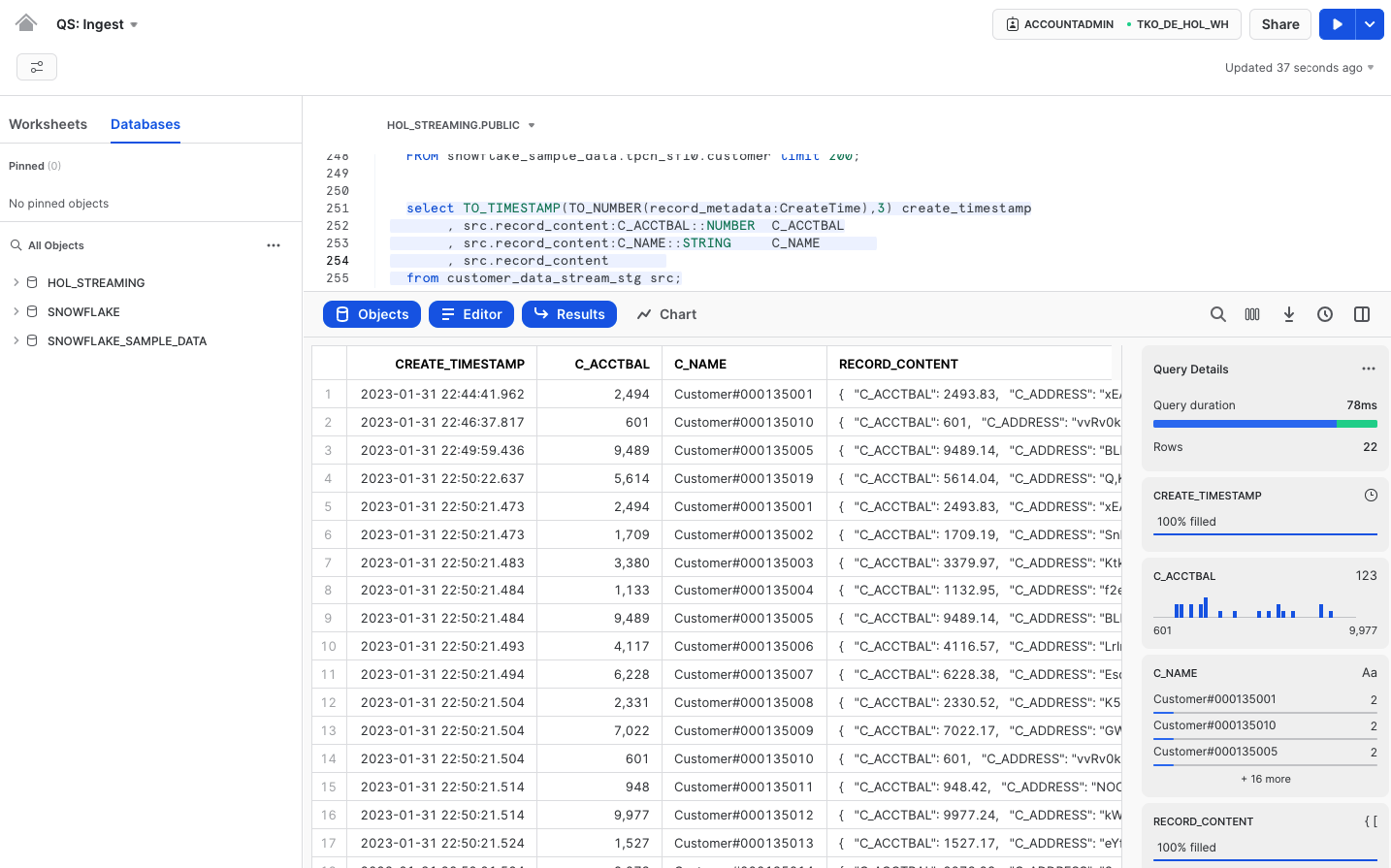The width and height of the screenshot is (1391, 868).
Task: Expand the HOL_STREAMING database
Action: click(x=16, y=282)
